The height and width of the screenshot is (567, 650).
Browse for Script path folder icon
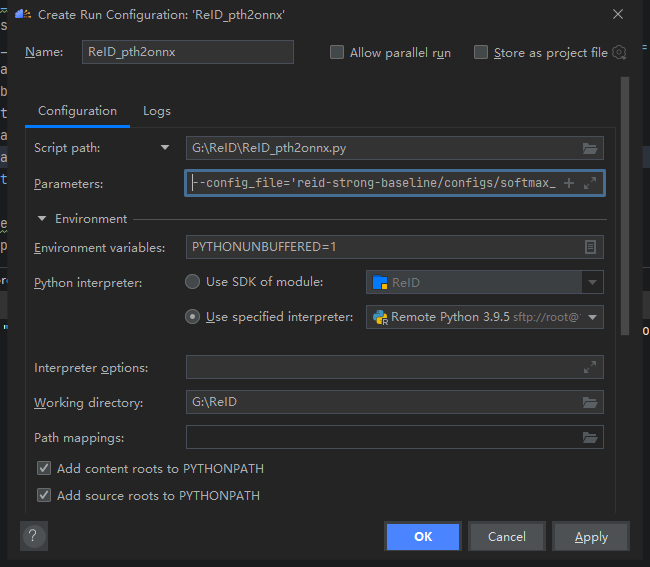point(591,148)
